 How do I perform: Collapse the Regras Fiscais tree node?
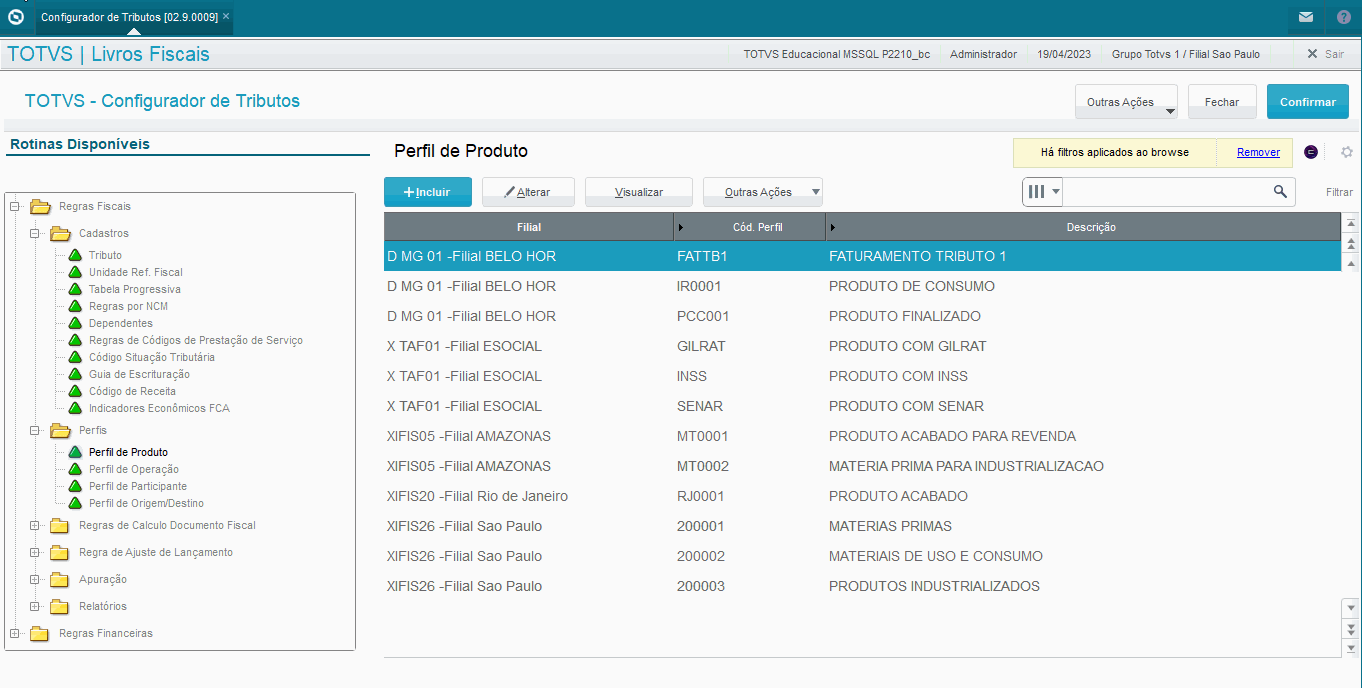[x=15, y=207]
